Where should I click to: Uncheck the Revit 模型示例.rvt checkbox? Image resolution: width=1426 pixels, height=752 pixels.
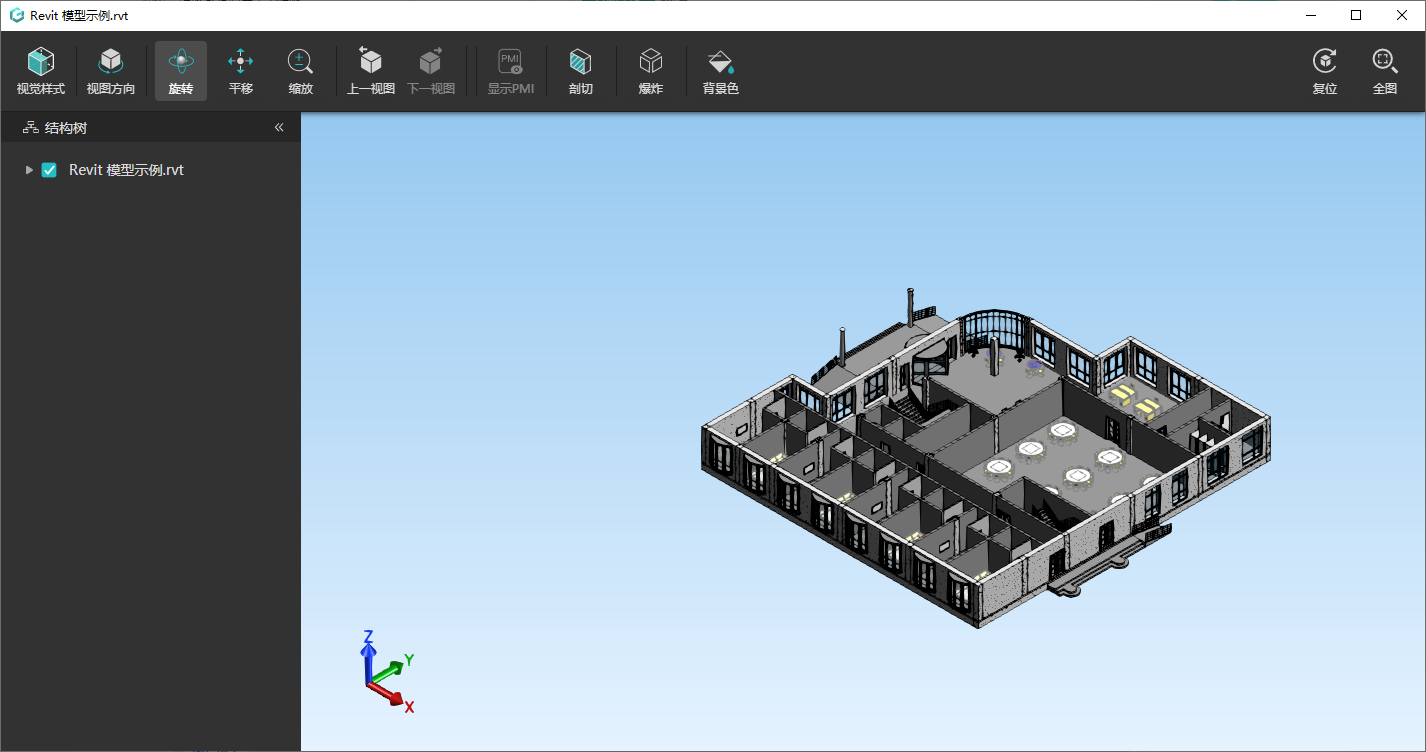pyautogui.click(x=49, y=170)
